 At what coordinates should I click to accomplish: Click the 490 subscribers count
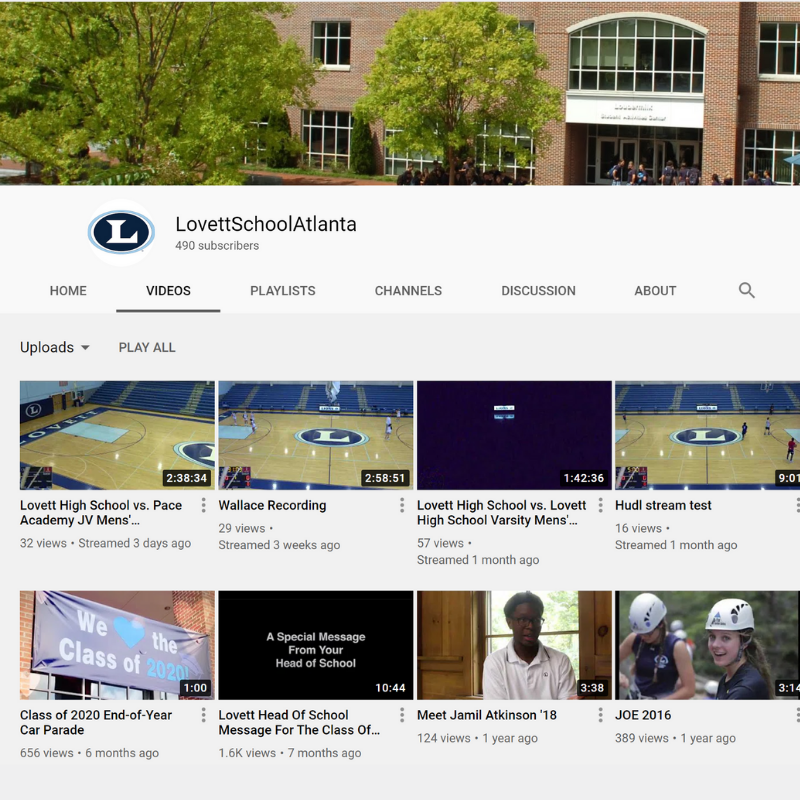coord(217,245)
